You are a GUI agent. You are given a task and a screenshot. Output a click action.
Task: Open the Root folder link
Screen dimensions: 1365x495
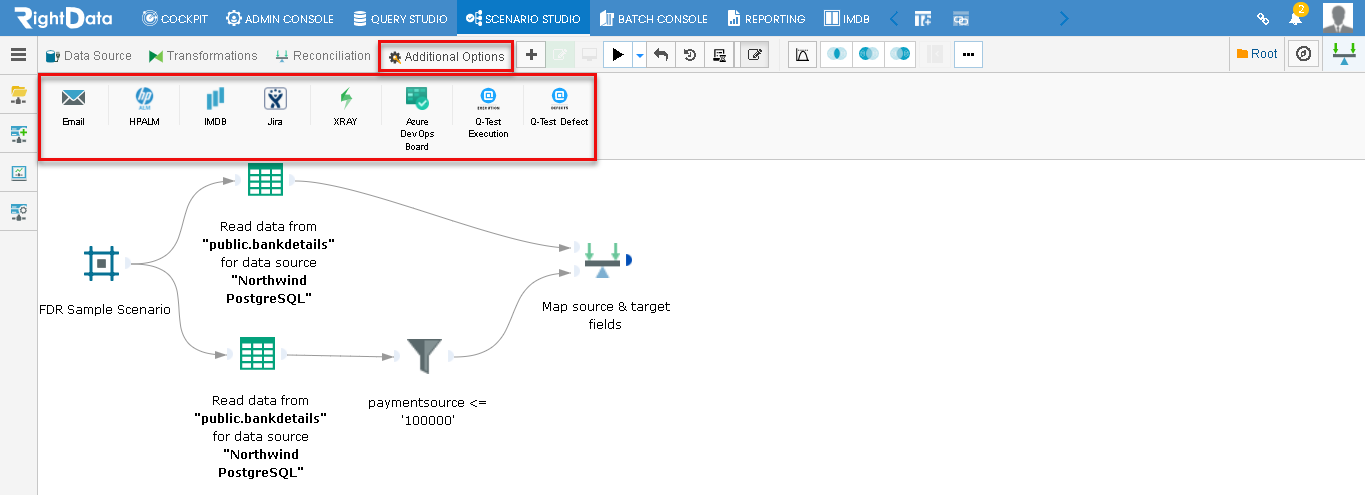(x=1257, y=54)
